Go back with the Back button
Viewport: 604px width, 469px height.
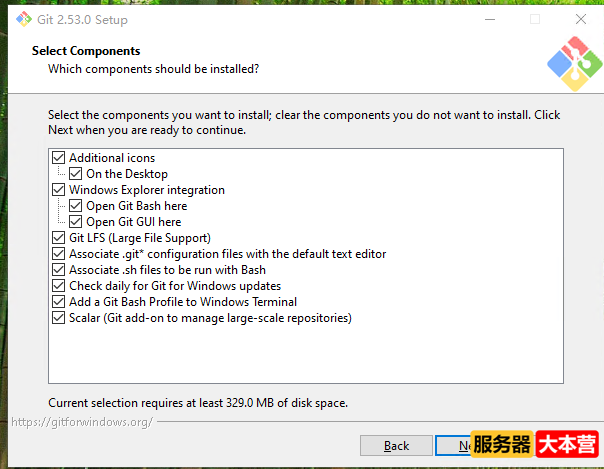(396, 446)
